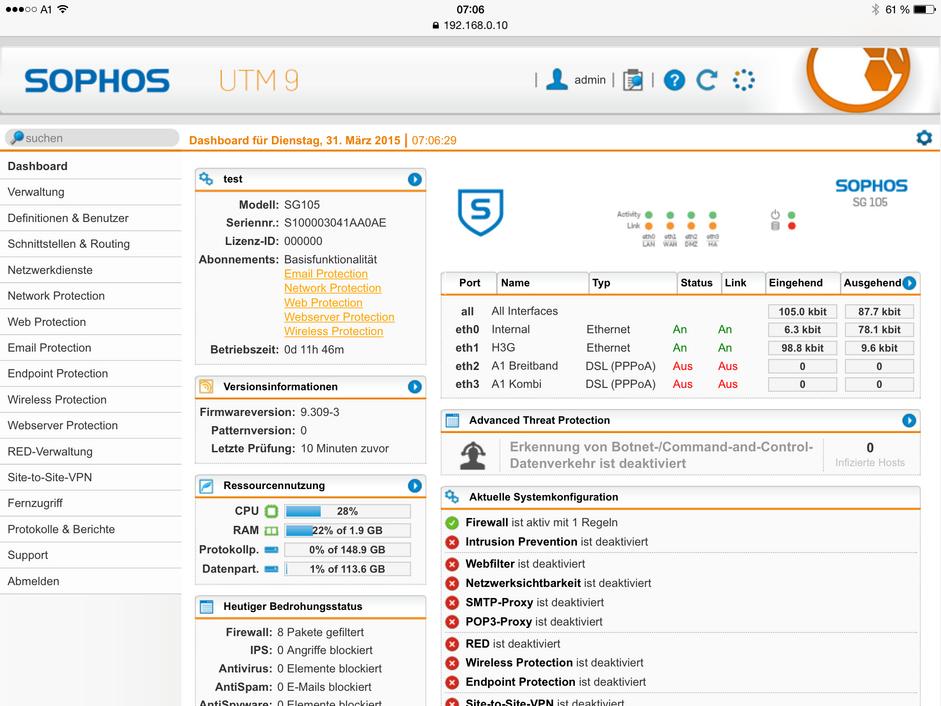Select Abmelden to log out

(91, 581)
